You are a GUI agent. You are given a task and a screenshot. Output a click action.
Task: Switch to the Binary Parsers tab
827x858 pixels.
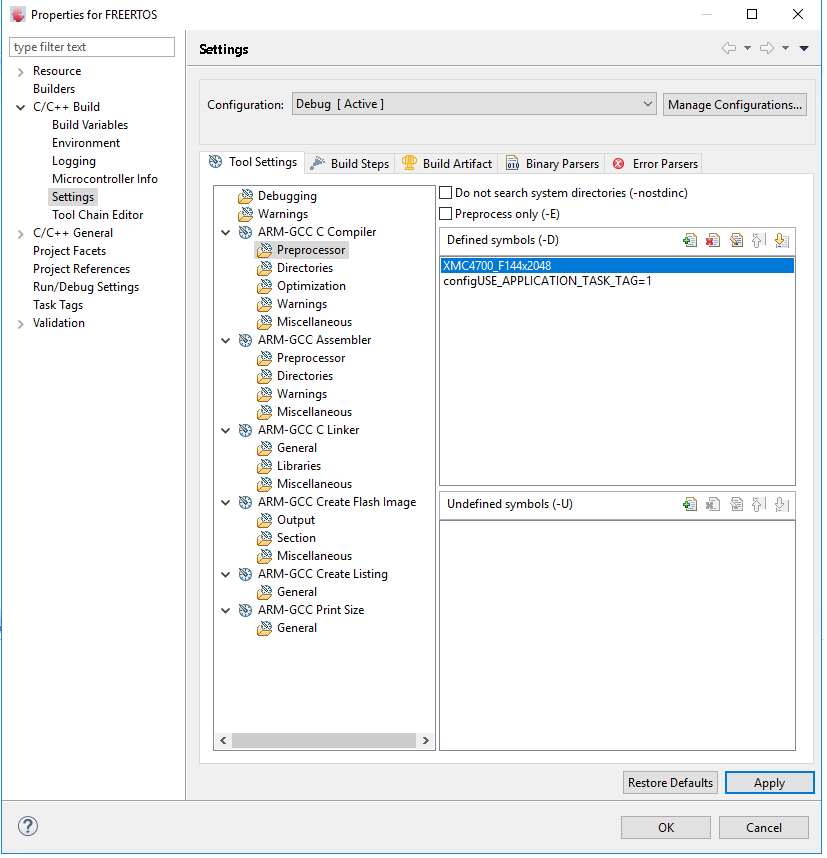(x=552, y=164)
